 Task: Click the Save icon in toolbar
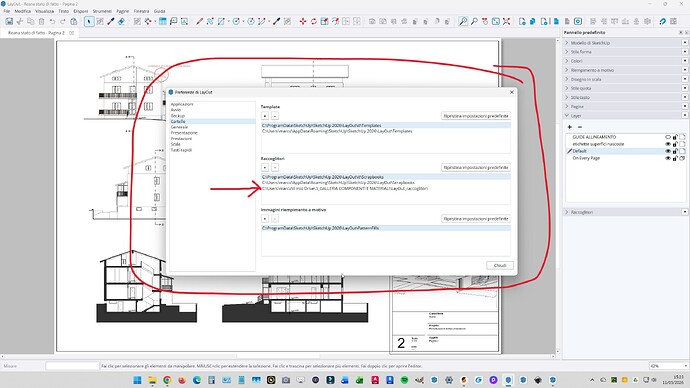(x=9, y=21)
